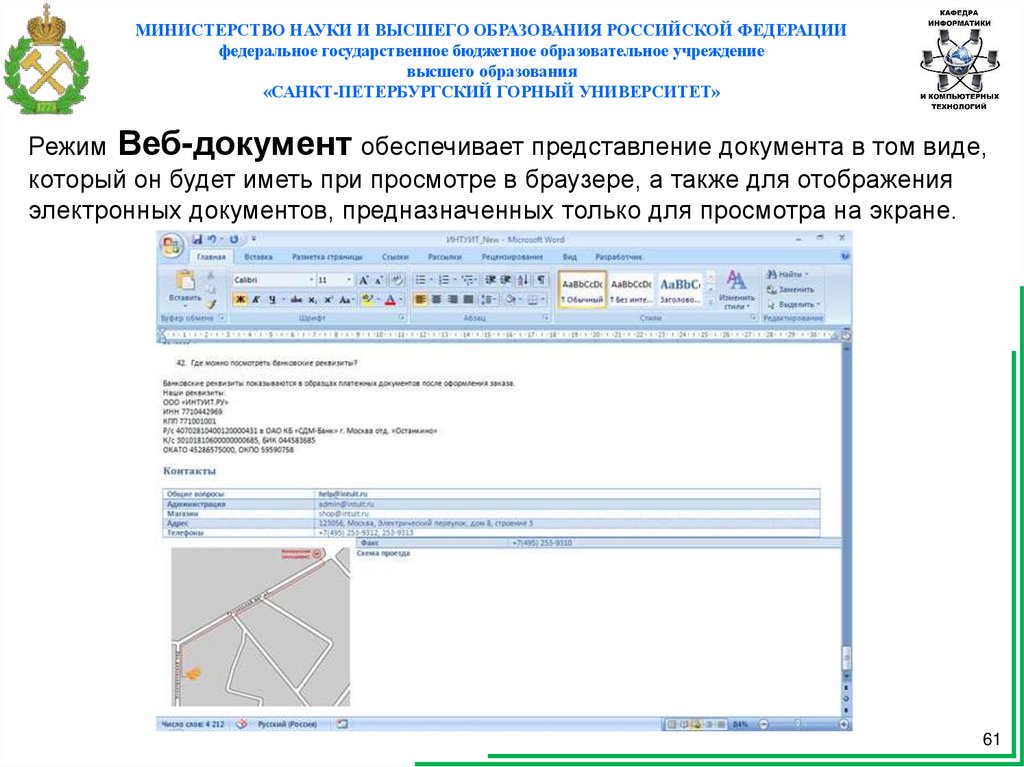Click the multilevel list icon

pos(466,280)
